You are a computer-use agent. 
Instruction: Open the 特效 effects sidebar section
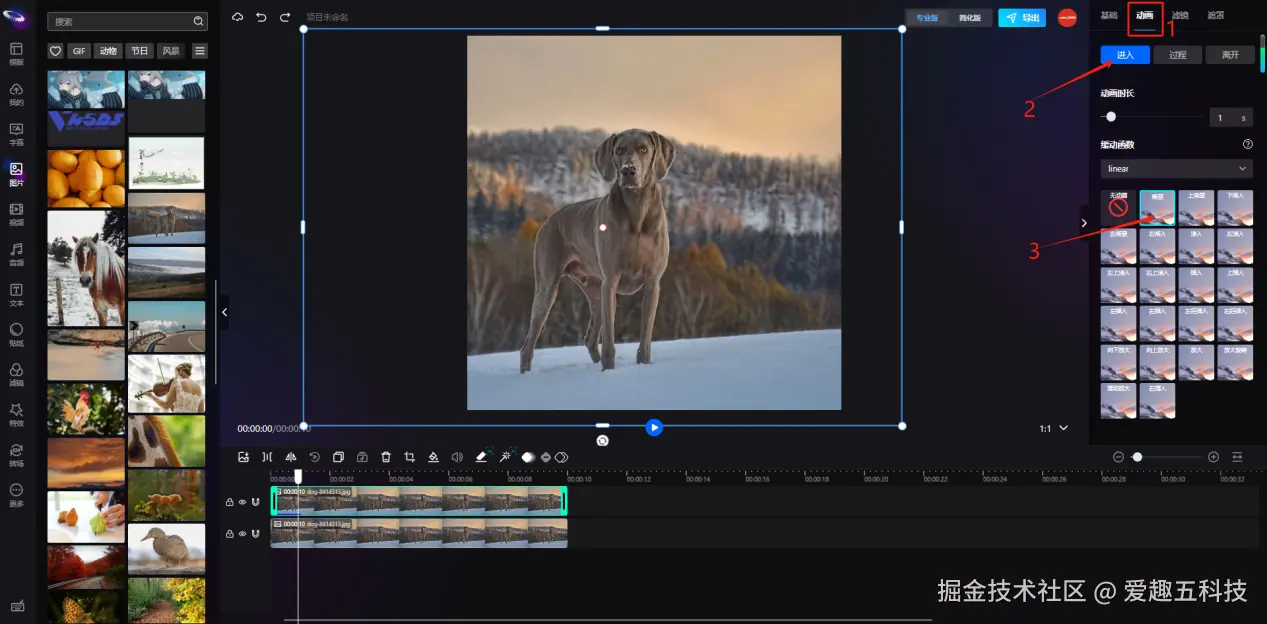pyautogui.click(x=16, y=415)
